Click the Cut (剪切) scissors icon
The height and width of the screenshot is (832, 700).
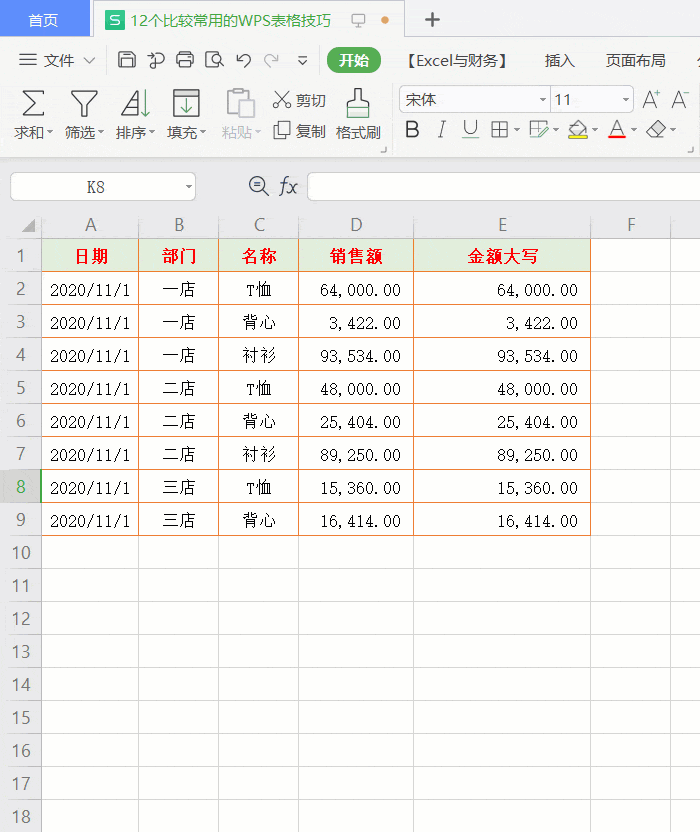click(282, 100)
